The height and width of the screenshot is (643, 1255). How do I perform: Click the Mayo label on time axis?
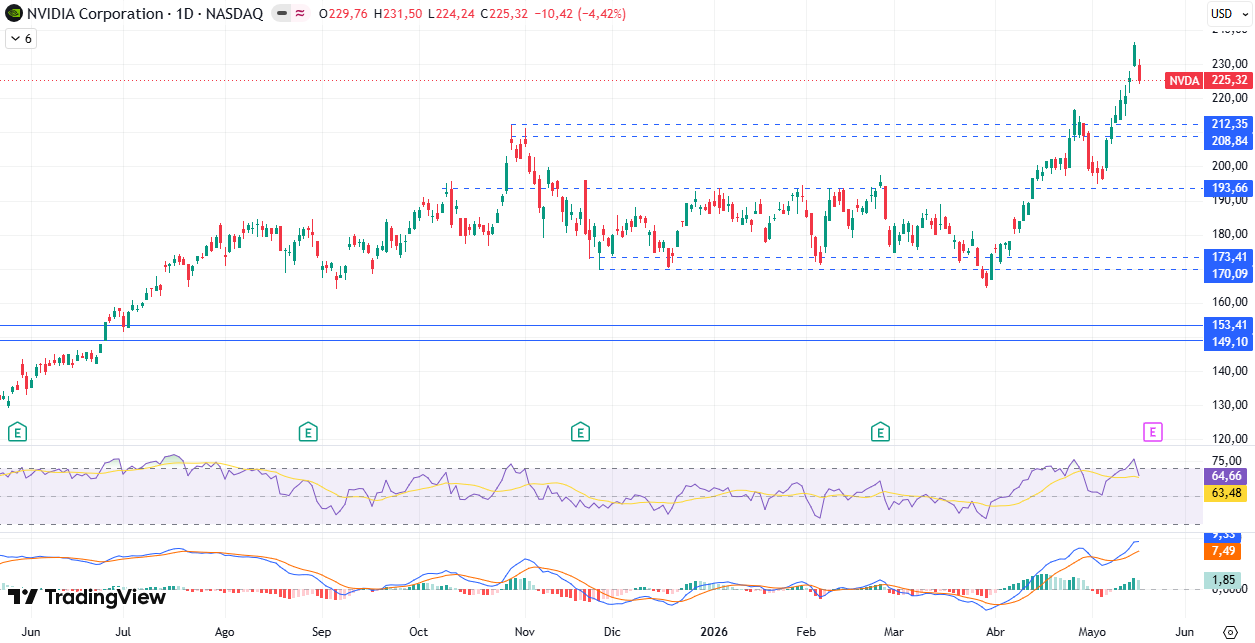(1092, 632)
